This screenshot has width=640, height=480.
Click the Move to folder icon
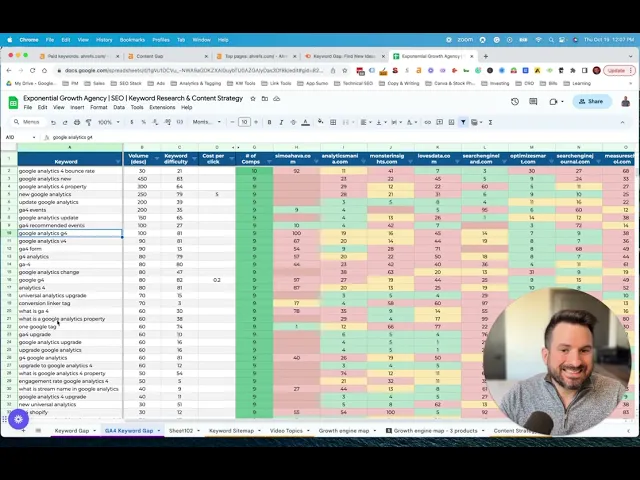265,98
